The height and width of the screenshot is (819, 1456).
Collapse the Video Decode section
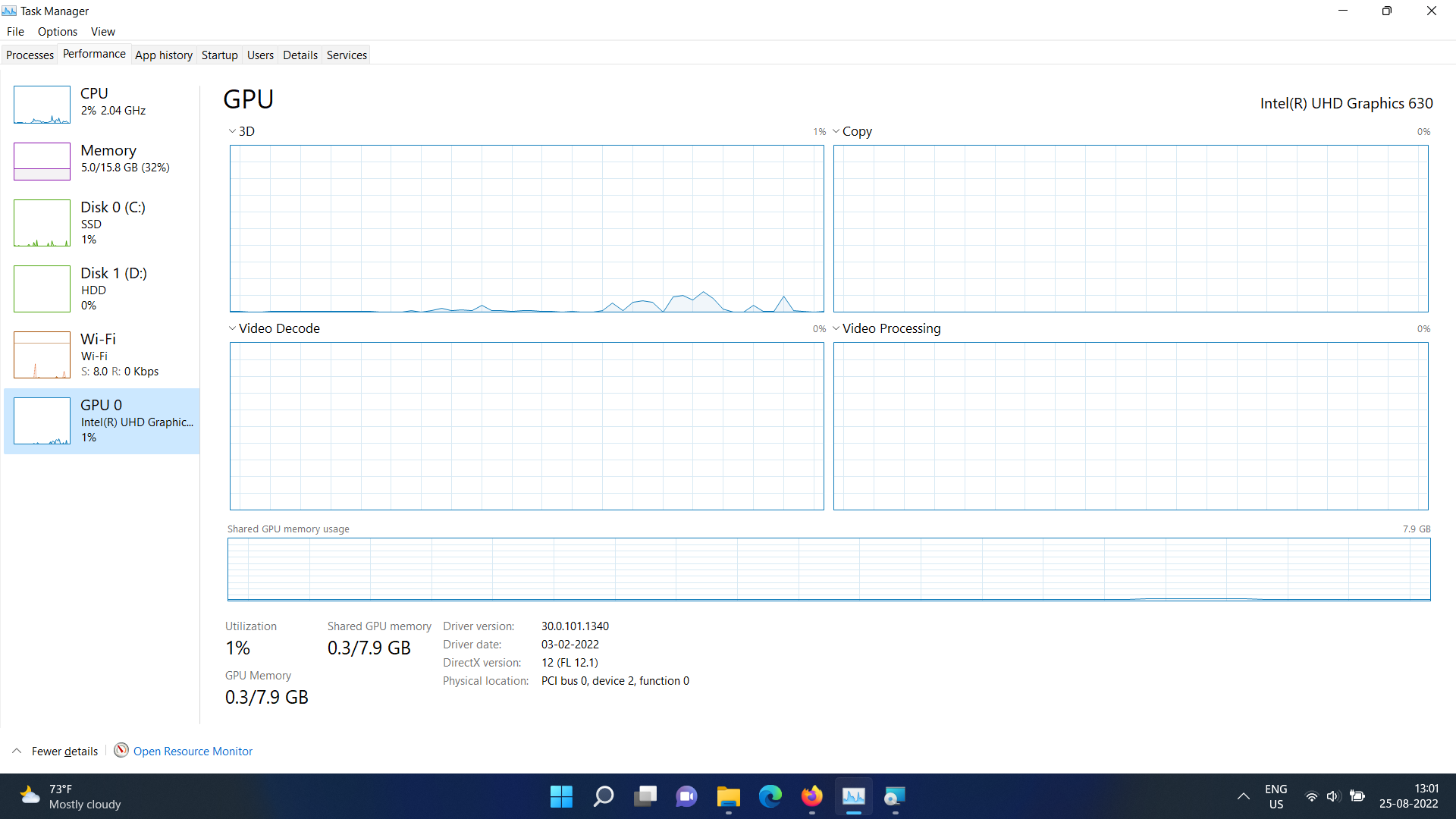pyautogui.click(x=232, y=328)
